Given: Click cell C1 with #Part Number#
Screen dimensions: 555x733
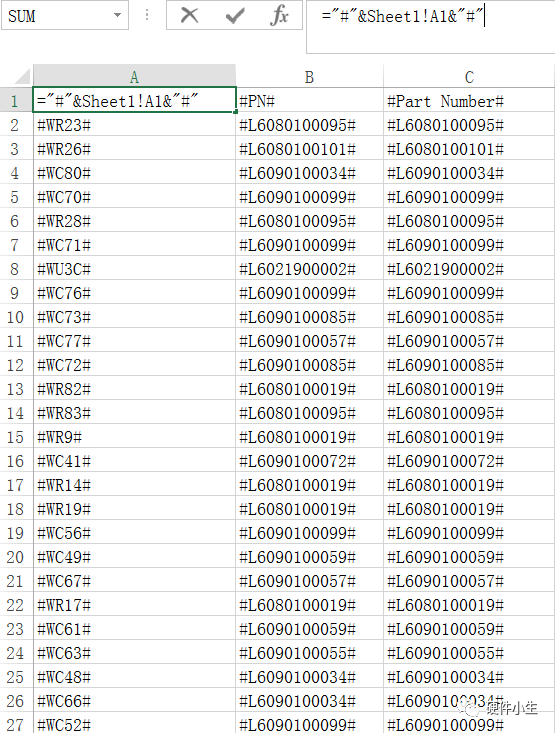Looking at the screenshot, I should 469,100.
